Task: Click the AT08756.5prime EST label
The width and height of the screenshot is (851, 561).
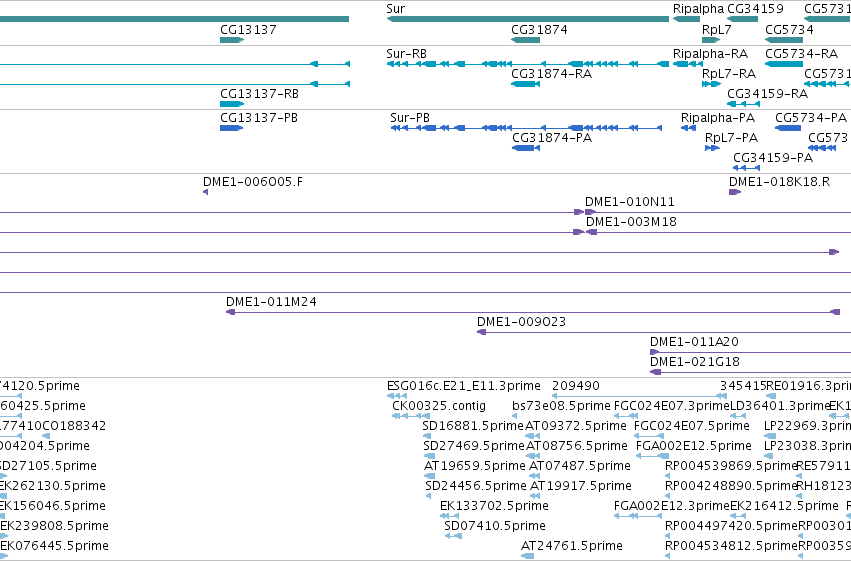Action: (577, 446)
